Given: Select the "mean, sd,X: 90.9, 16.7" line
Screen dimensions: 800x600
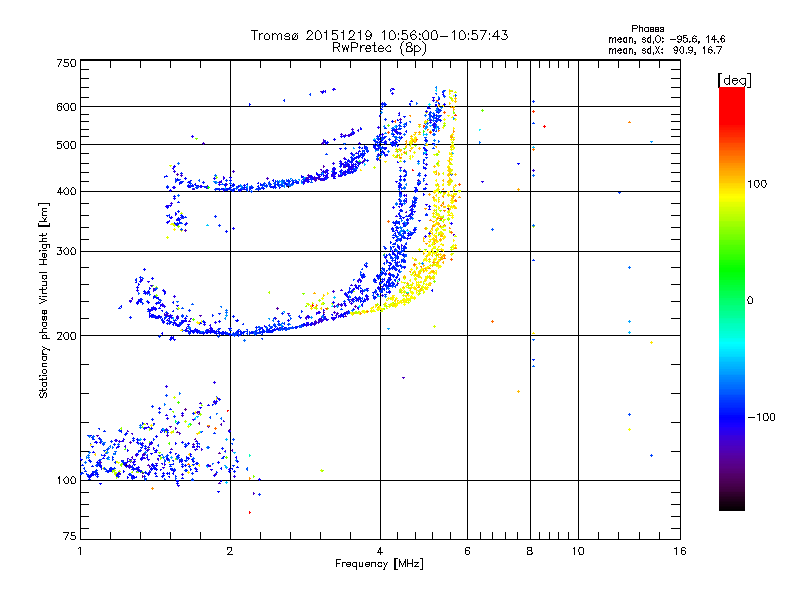Looking at the screenshot, I should pyautogui.click(x=665, y=50).
